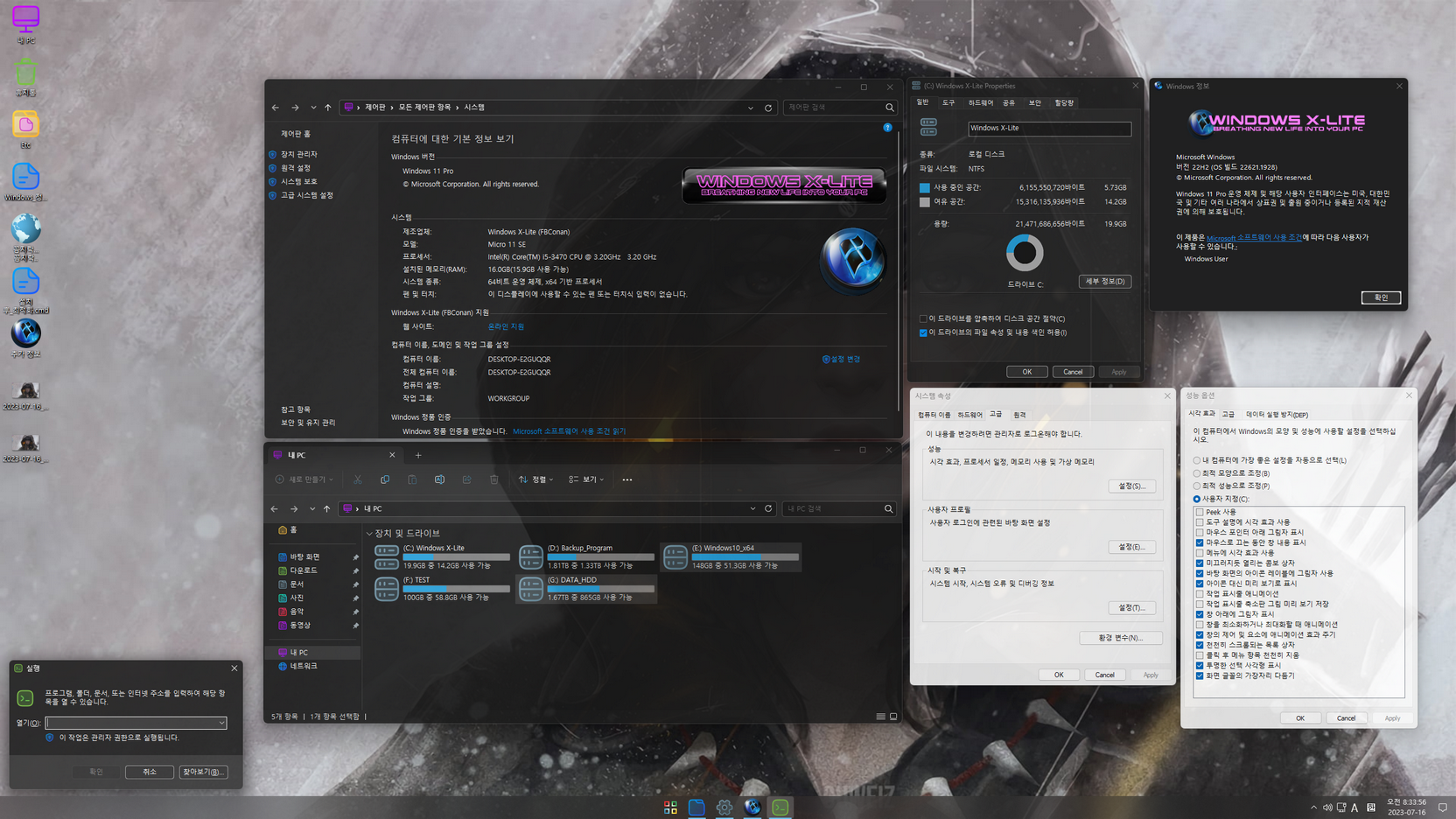Open the 정렬 sort dropdown

pos(535,479)
